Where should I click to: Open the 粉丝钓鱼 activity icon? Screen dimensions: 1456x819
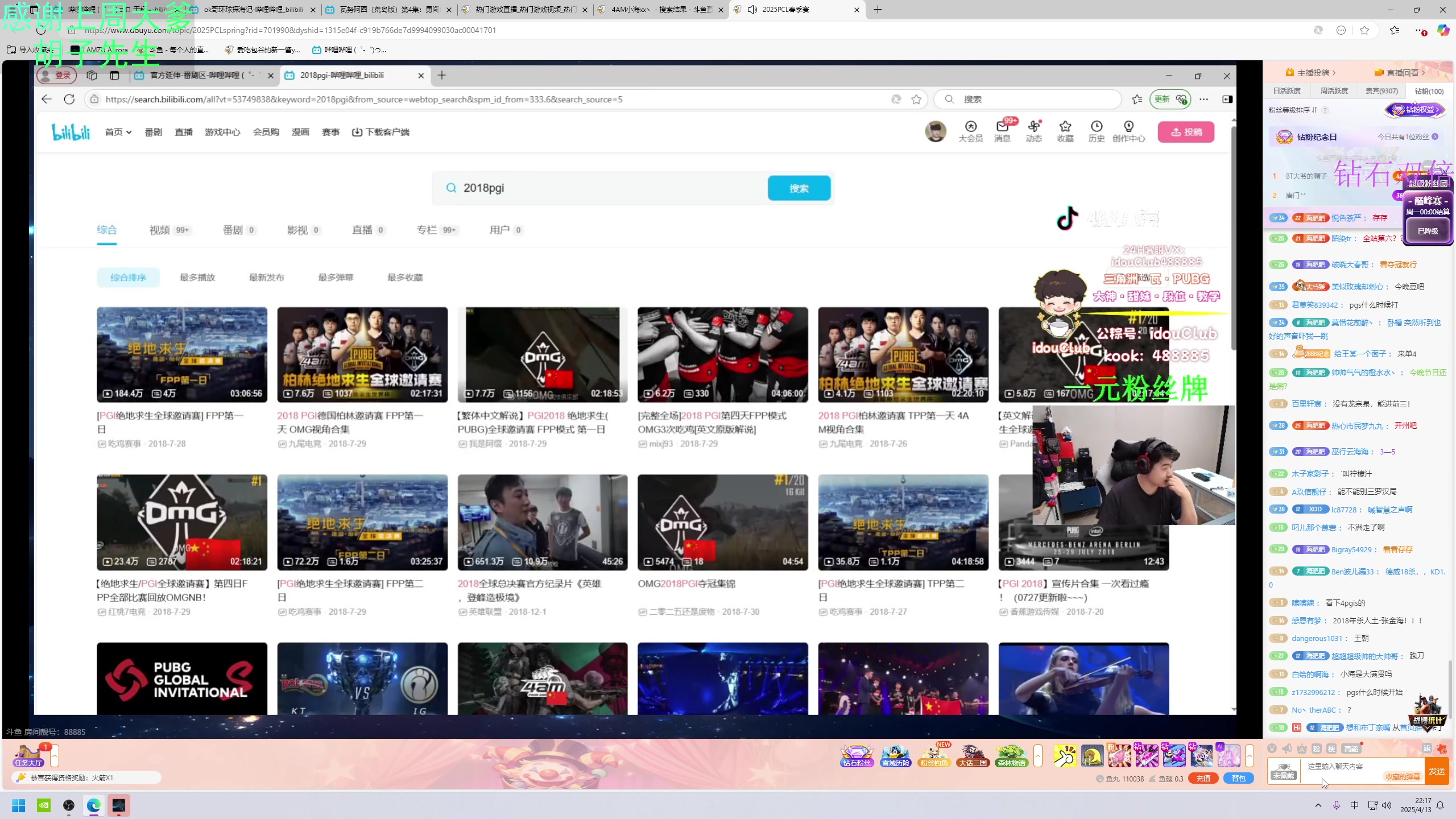(934, 756)
